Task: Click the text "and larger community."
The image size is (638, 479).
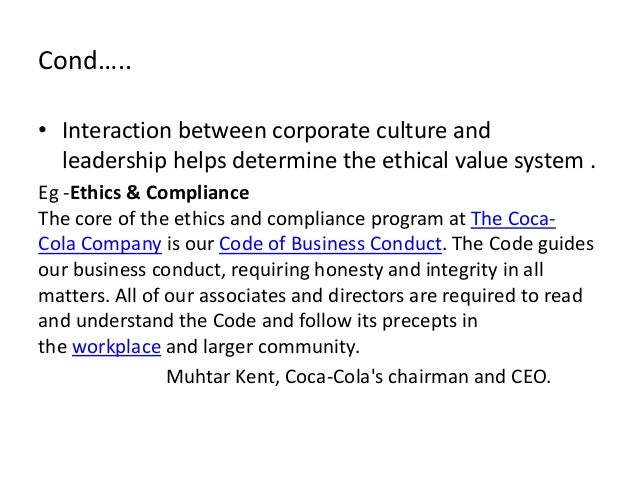Action: [x=263, y=347]
